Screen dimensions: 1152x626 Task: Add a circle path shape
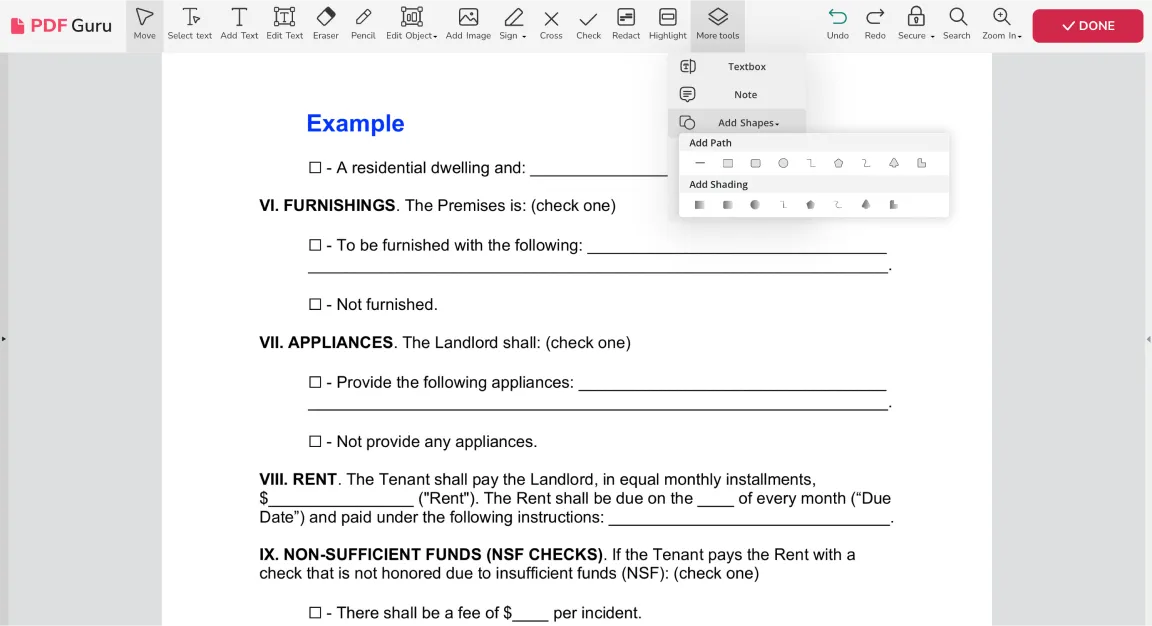[783, 163]
